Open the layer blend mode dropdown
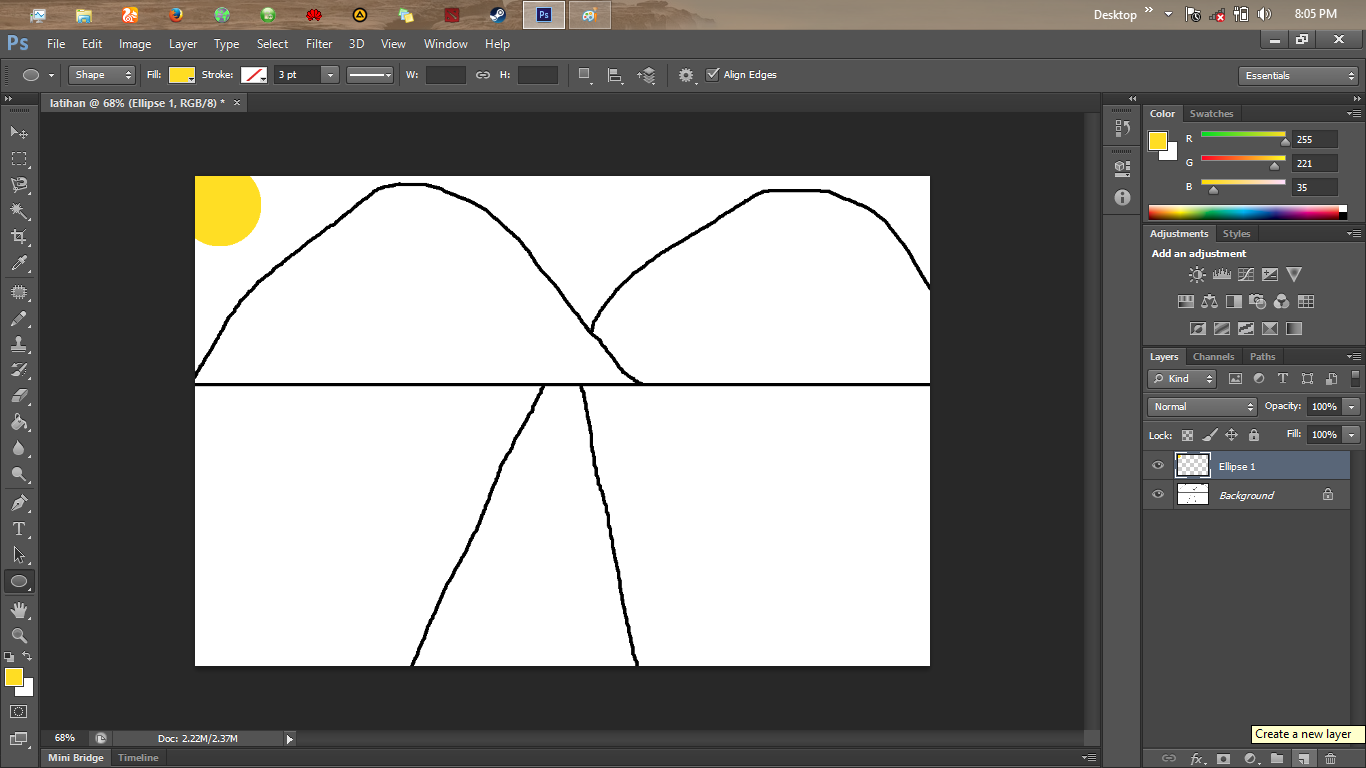This screenshot has height=768, width=1366. point(1200,406)
